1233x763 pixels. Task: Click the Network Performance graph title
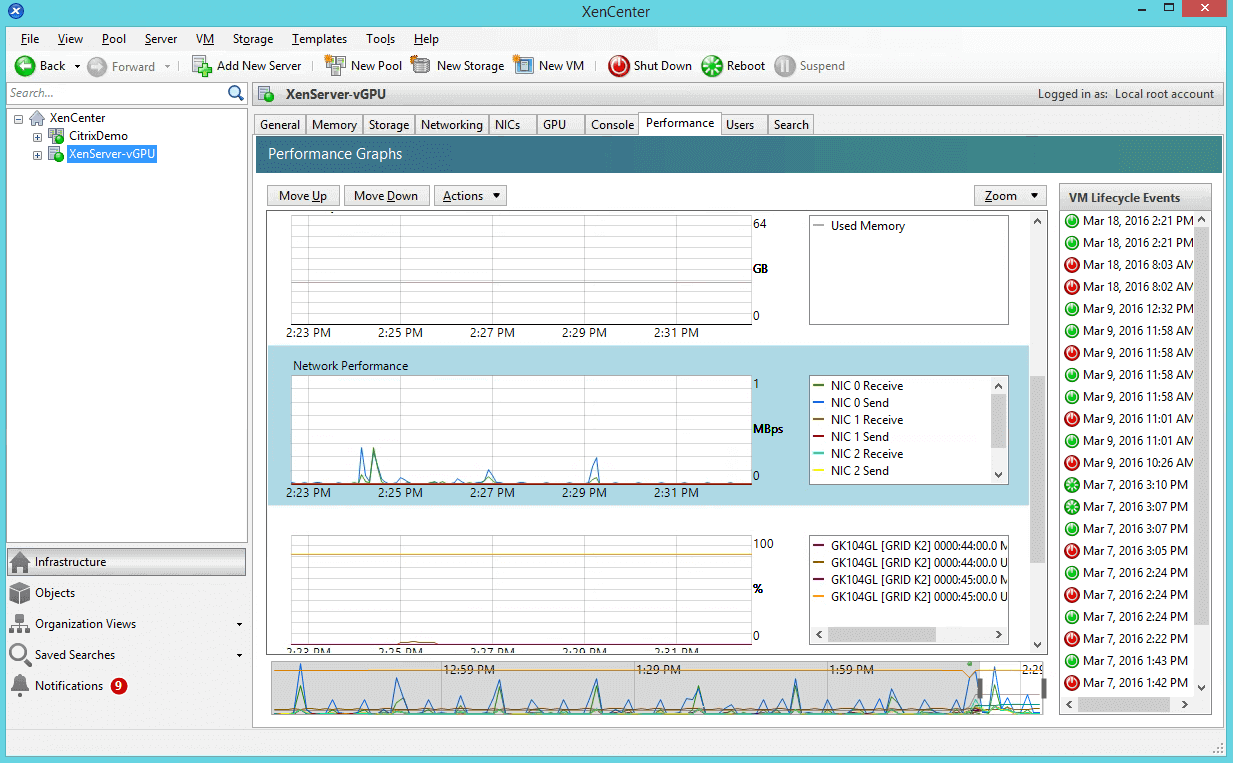point(350,366)
